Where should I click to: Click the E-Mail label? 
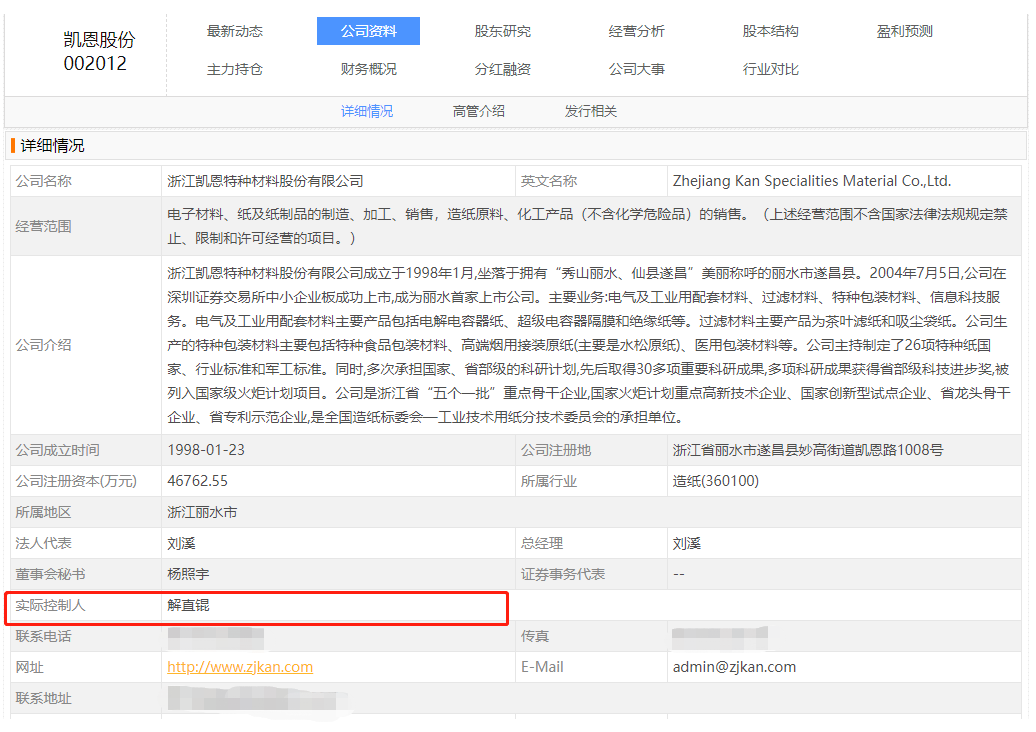click(542, 667)
